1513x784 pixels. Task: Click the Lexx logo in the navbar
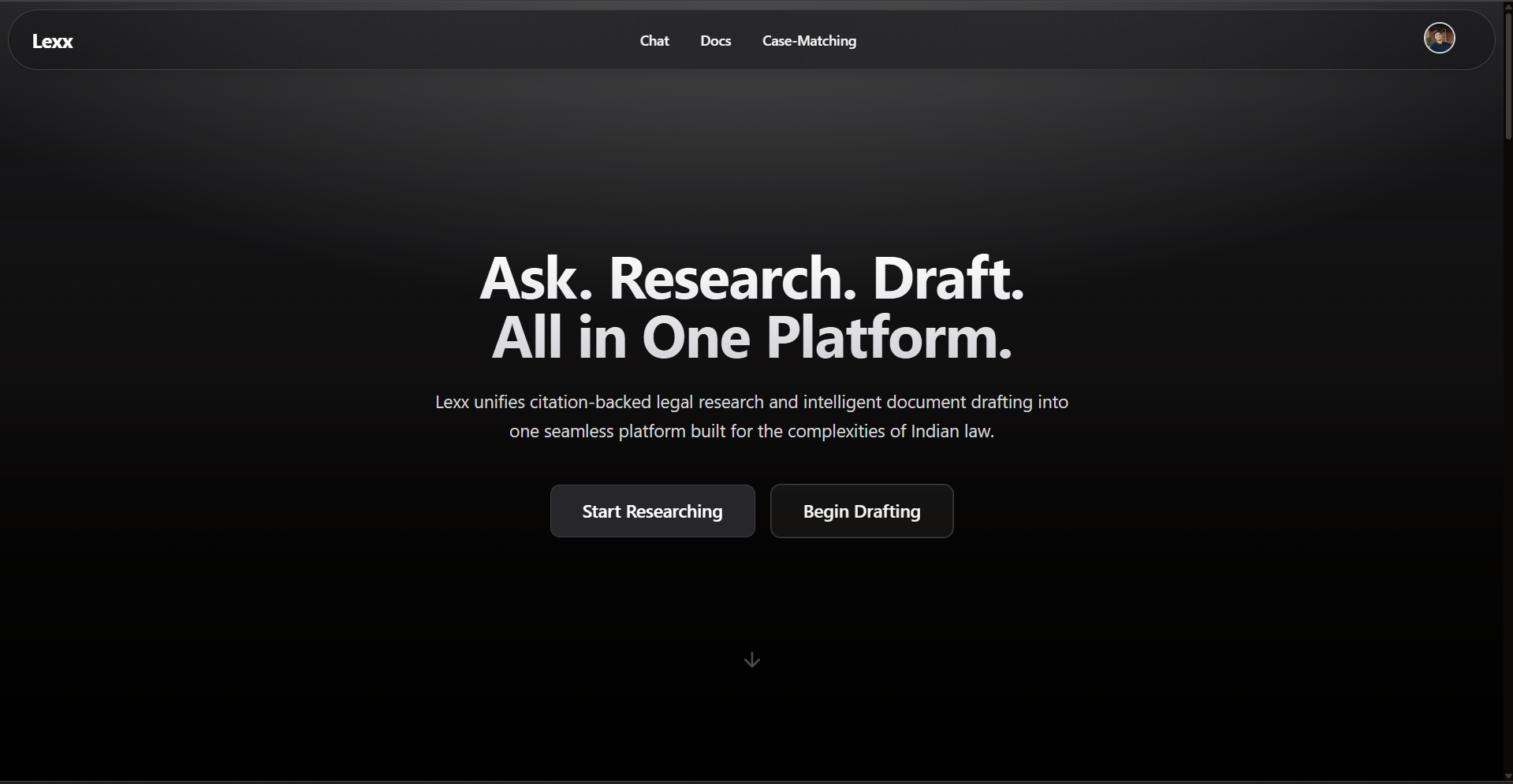(x=52, y=41)
